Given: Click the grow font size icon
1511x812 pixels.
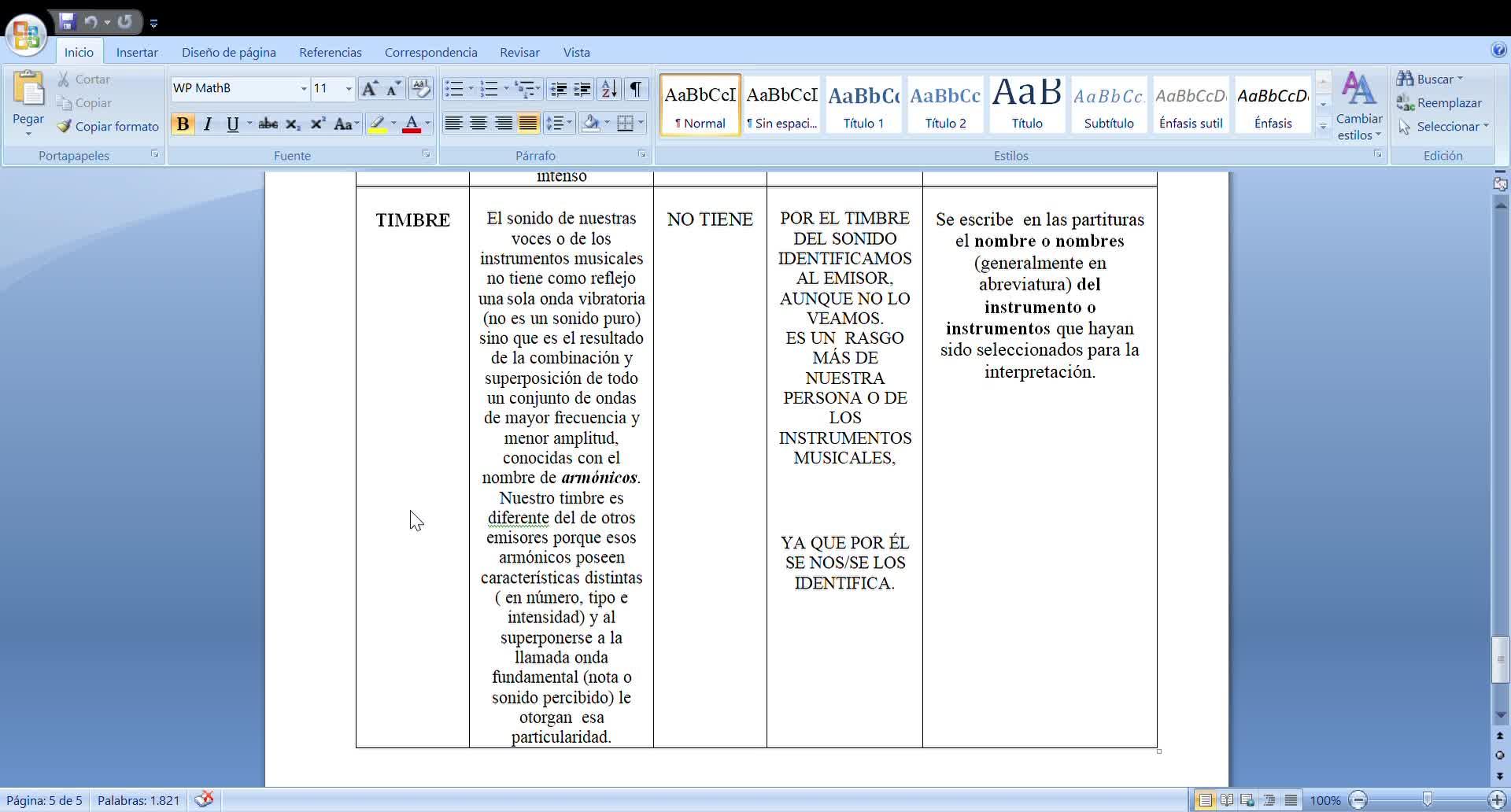Looking at the screenshot, I should tap(368, 89).
